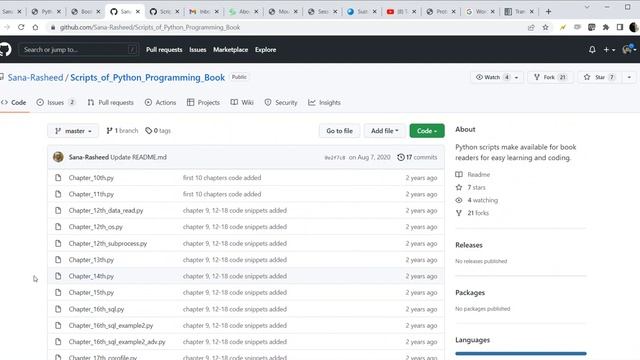This screenshot has width=640, height=360.
Task: Open Explore in the top navigation
Action: pyautogui.click(x=266, y=49)
